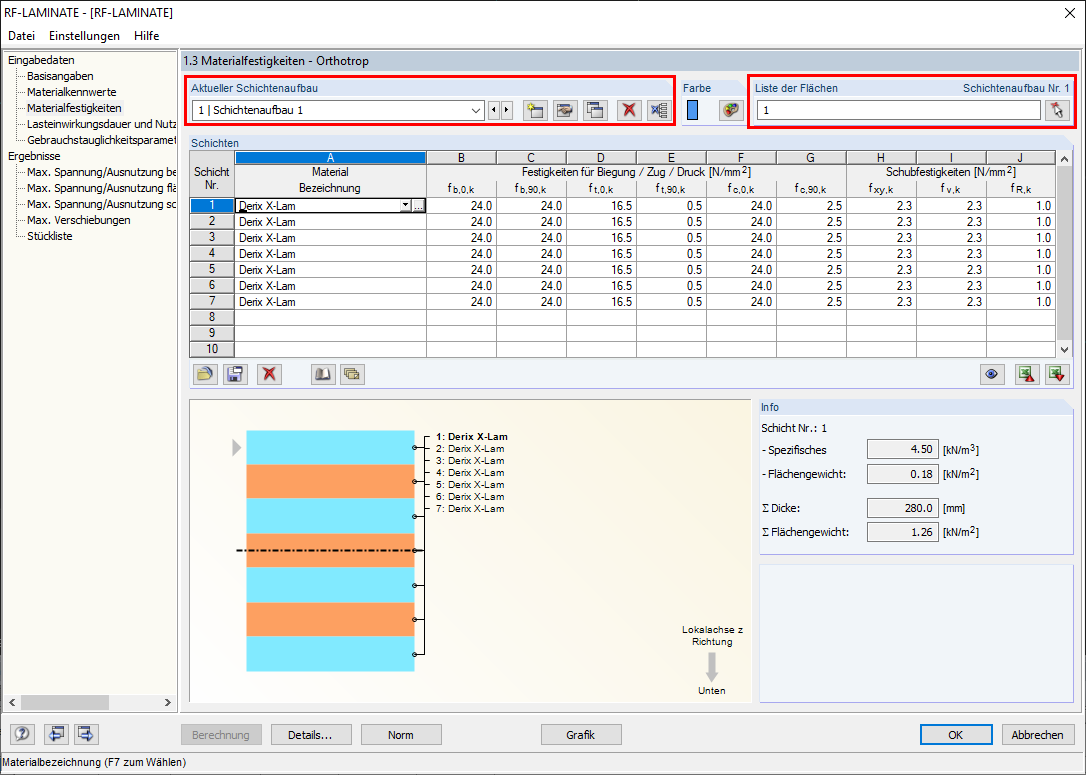This screenshot has height=775, width=1086.
Task: Select Lasteinwirkungsdauer tree entry
Action: coord(101,124)
